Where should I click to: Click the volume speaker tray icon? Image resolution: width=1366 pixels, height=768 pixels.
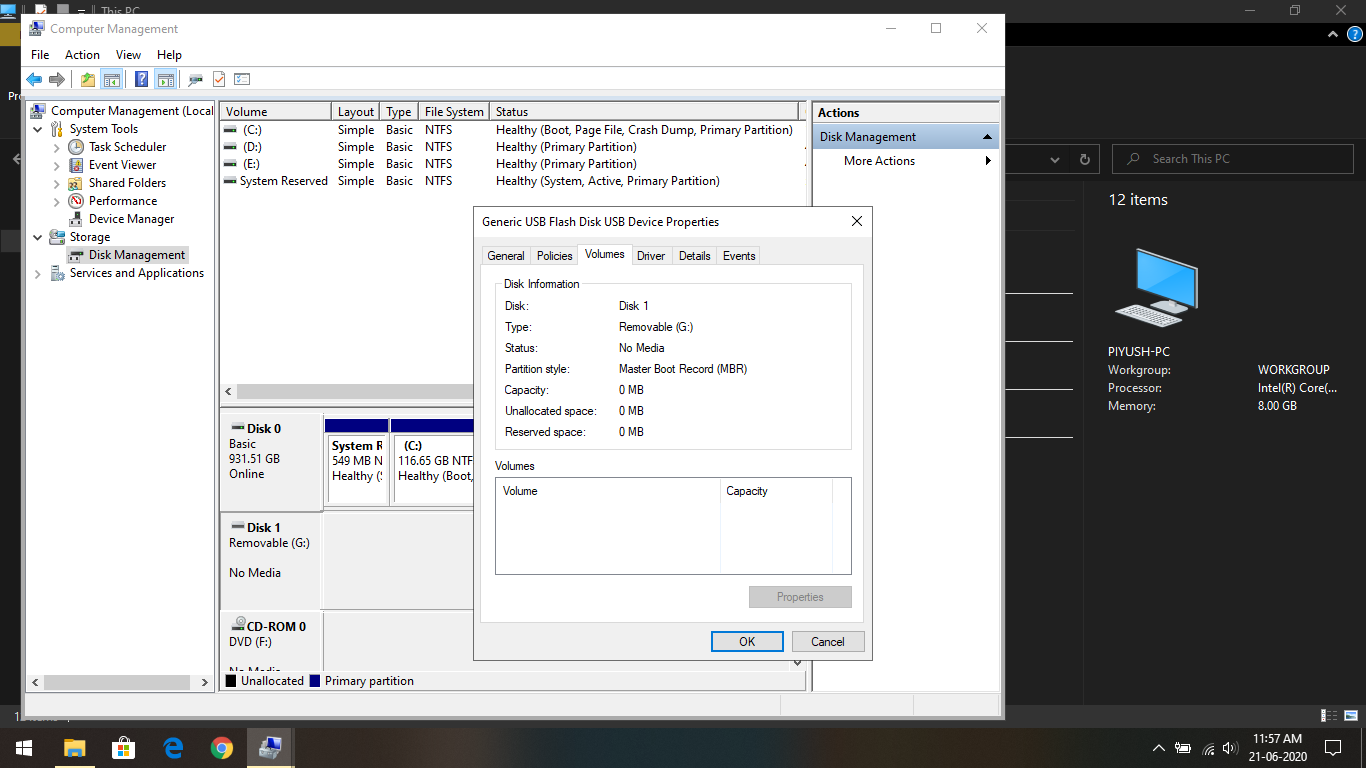coord(1231,748)
